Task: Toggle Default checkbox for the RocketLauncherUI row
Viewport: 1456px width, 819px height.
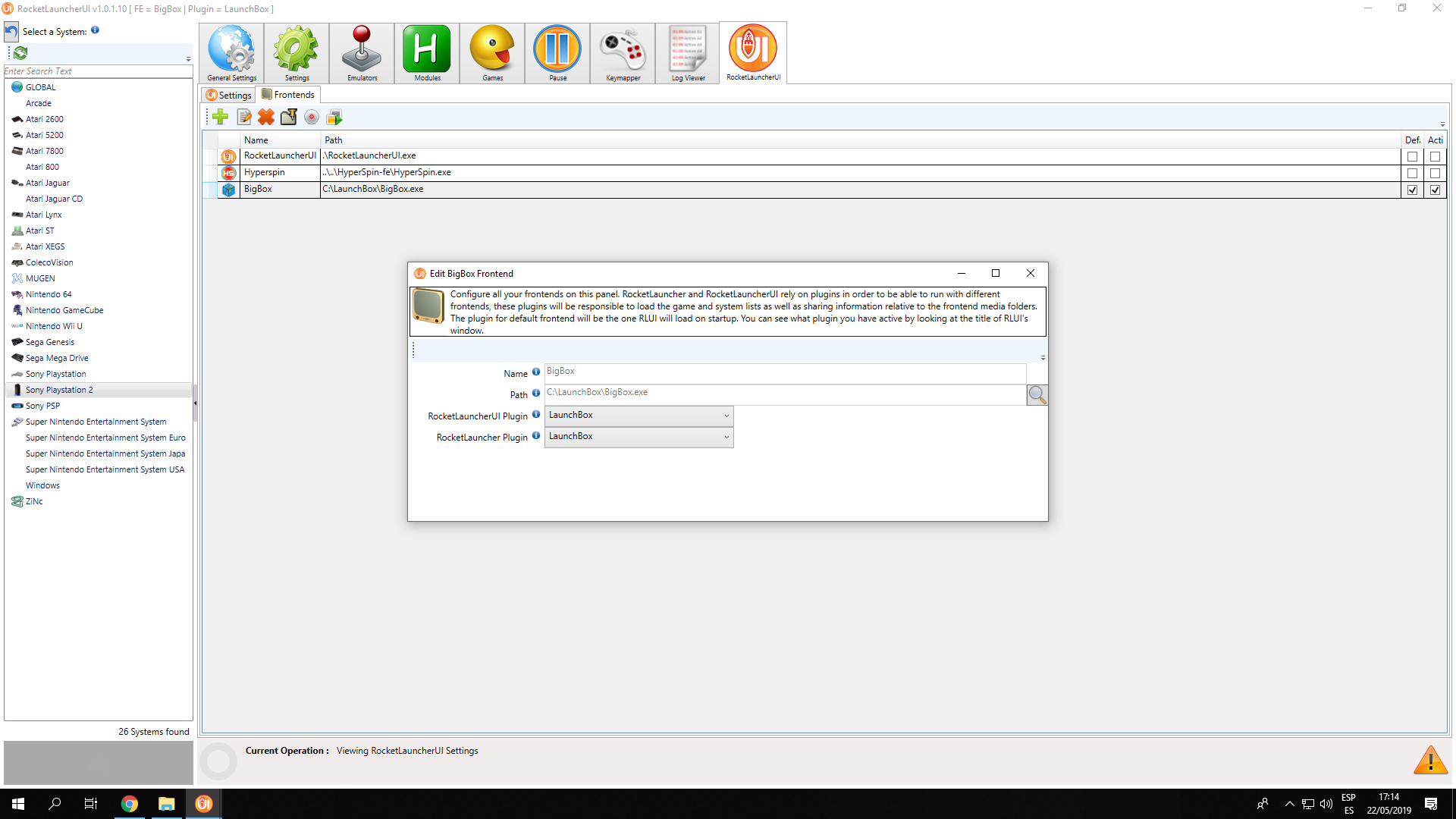Action: pyautogui.click(x=1412, y=157)
